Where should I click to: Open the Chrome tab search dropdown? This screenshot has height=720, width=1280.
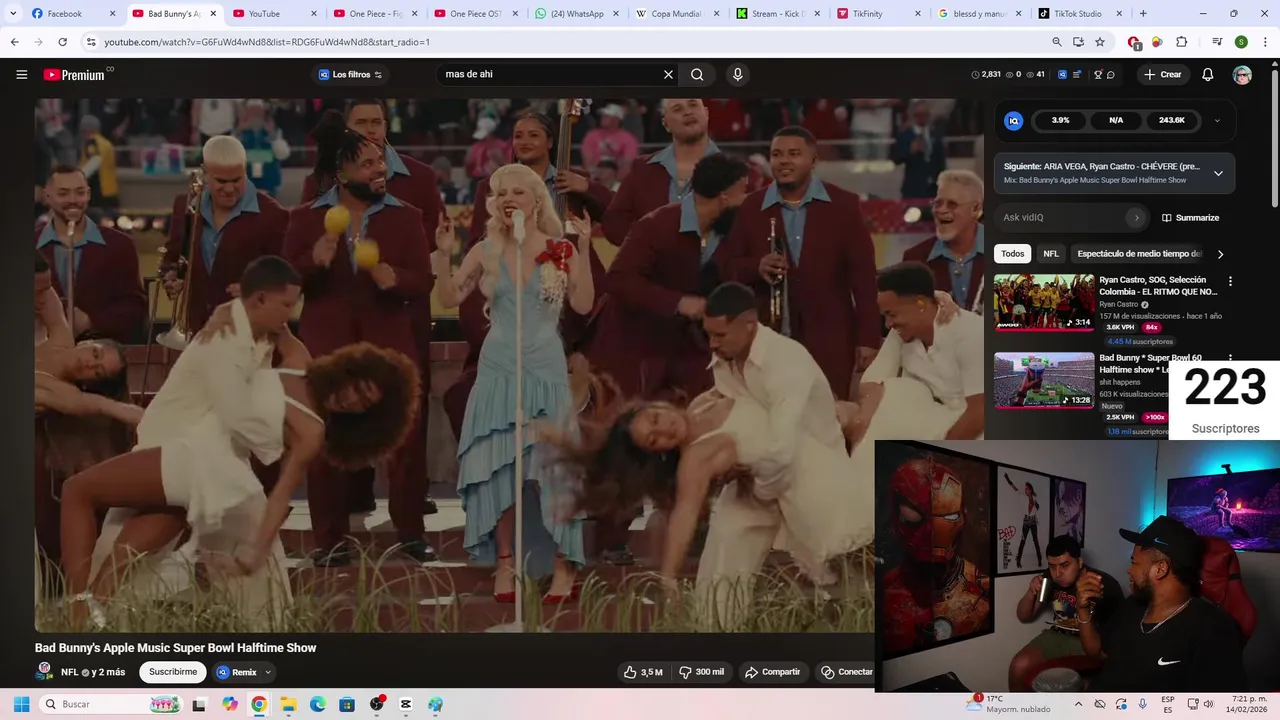point(12,14)
